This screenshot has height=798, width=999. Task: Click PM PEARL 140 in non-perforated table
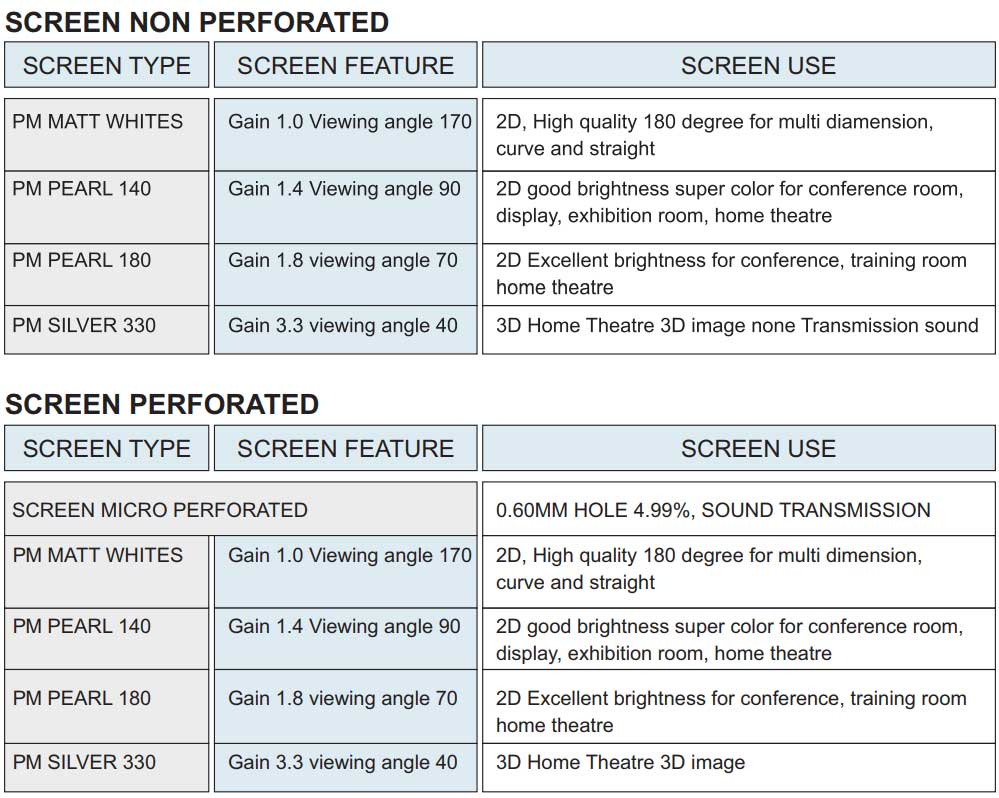pyautogui.click(x=82, y=188)
